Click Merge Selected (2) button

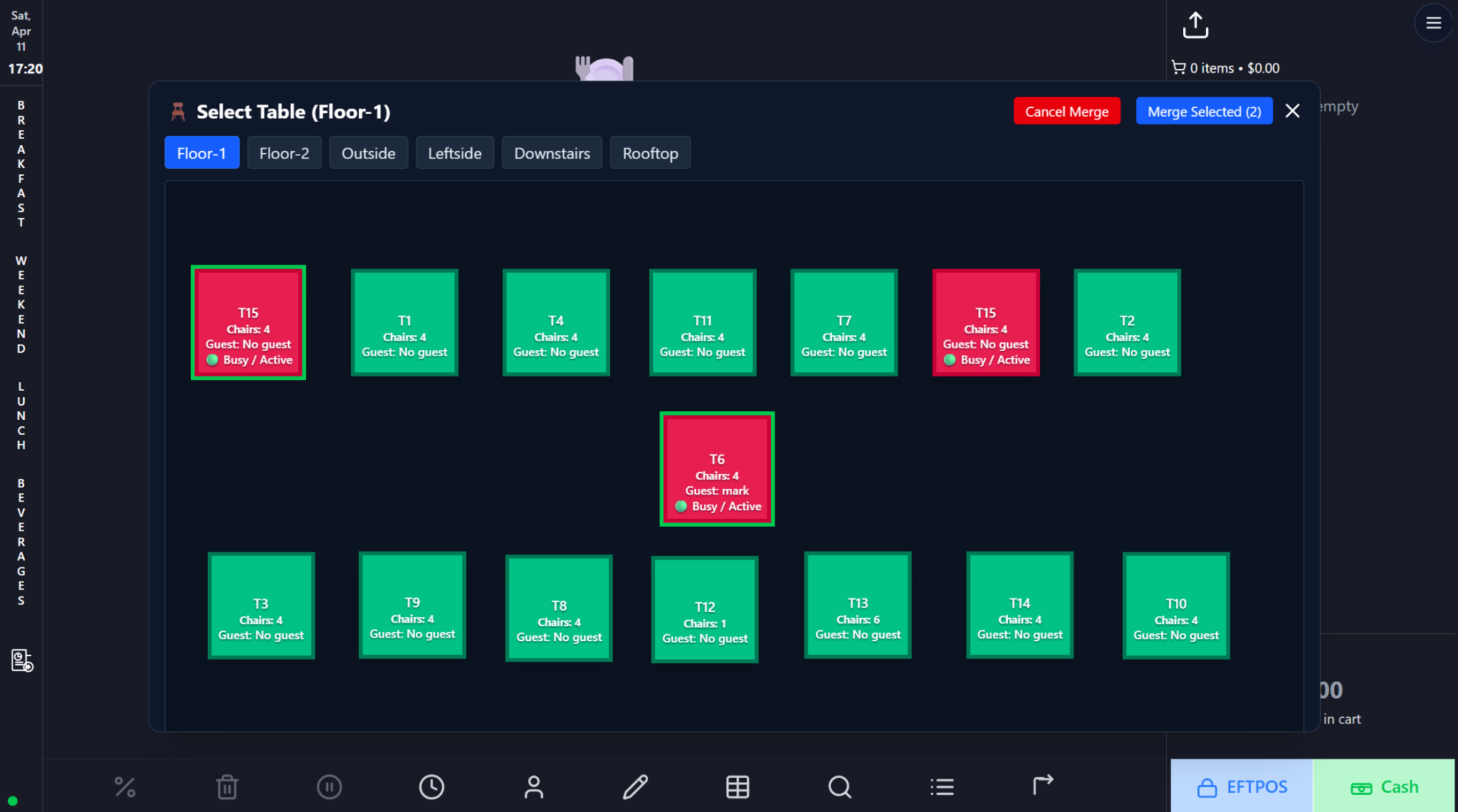(1204, 111)
